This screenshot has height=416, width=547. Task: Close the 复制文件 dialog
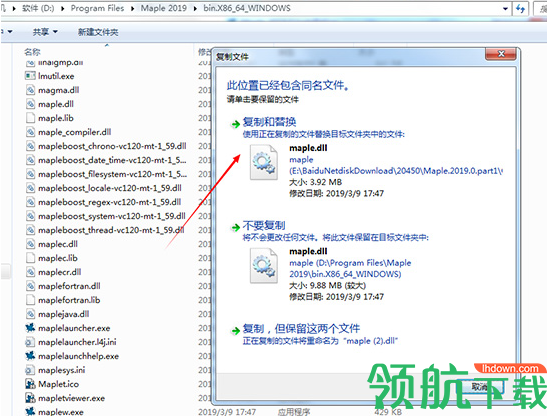tap(501, 54)
